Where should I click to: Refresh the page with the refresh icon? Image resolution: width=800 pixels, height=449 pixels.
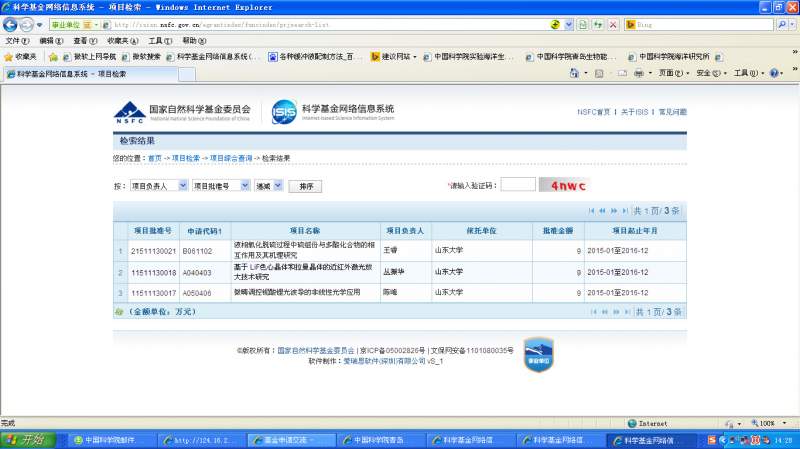click(x=597, y=24)
